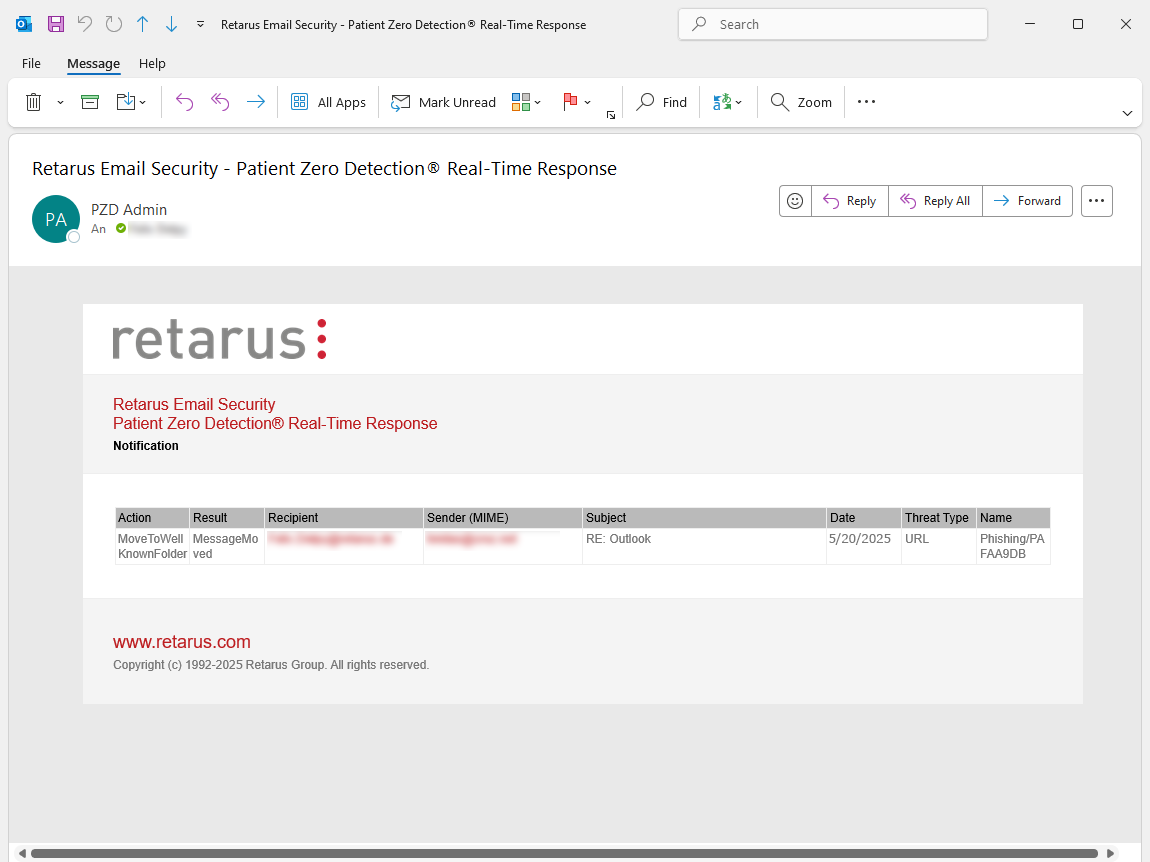Click the PZD Admin sender name
Viewport: 1150px width, 862px height.
point(129,210)
